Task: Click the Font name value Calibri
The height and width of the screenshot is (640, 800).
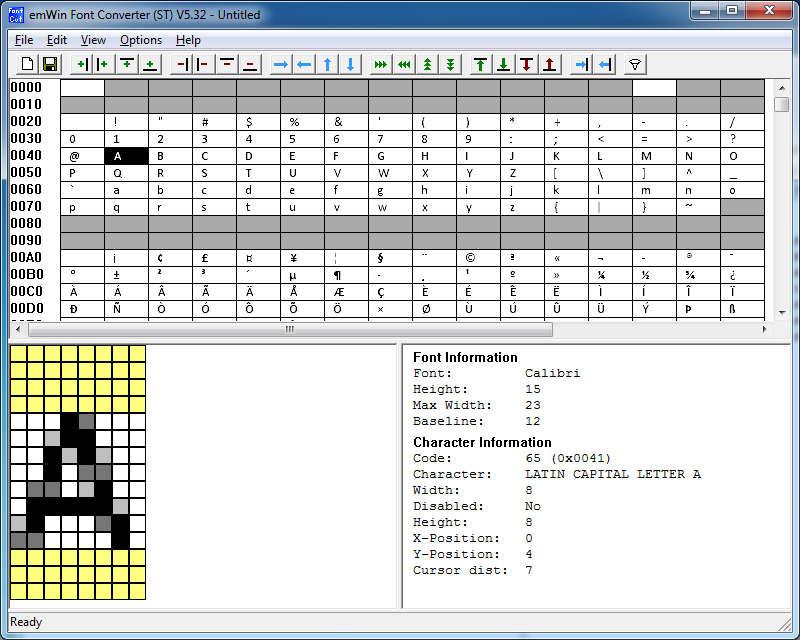Action: point(553,373)
